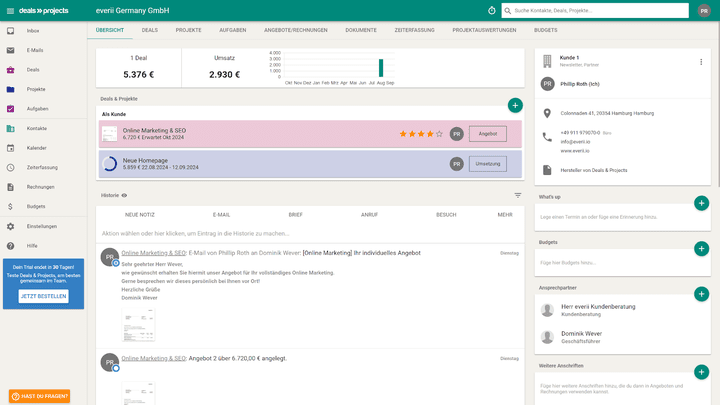Open the three-dot menu on Kunde 1 card
The width and height of the screenshot is (720, 405).
tap(700, 62)
